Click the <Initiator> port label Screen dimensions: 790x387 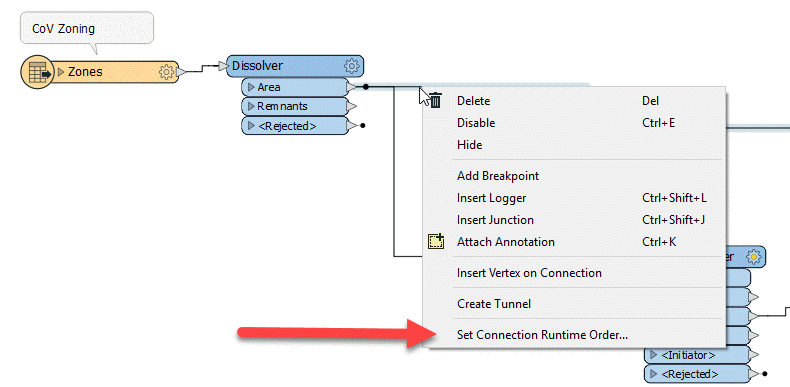click(x=688, y=355)
